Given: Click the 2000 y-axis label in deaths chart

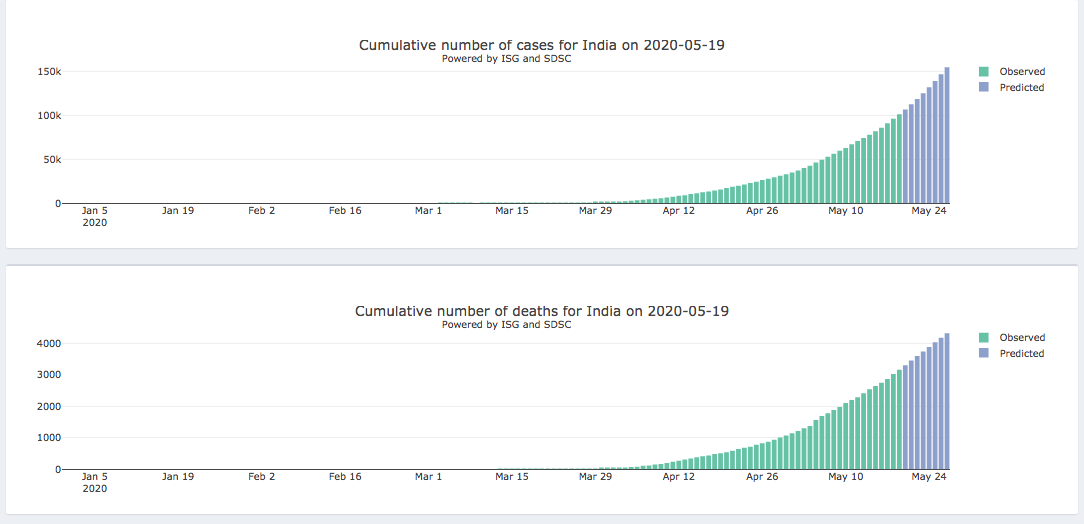Looking at the screenshot, I should [48, 406].
